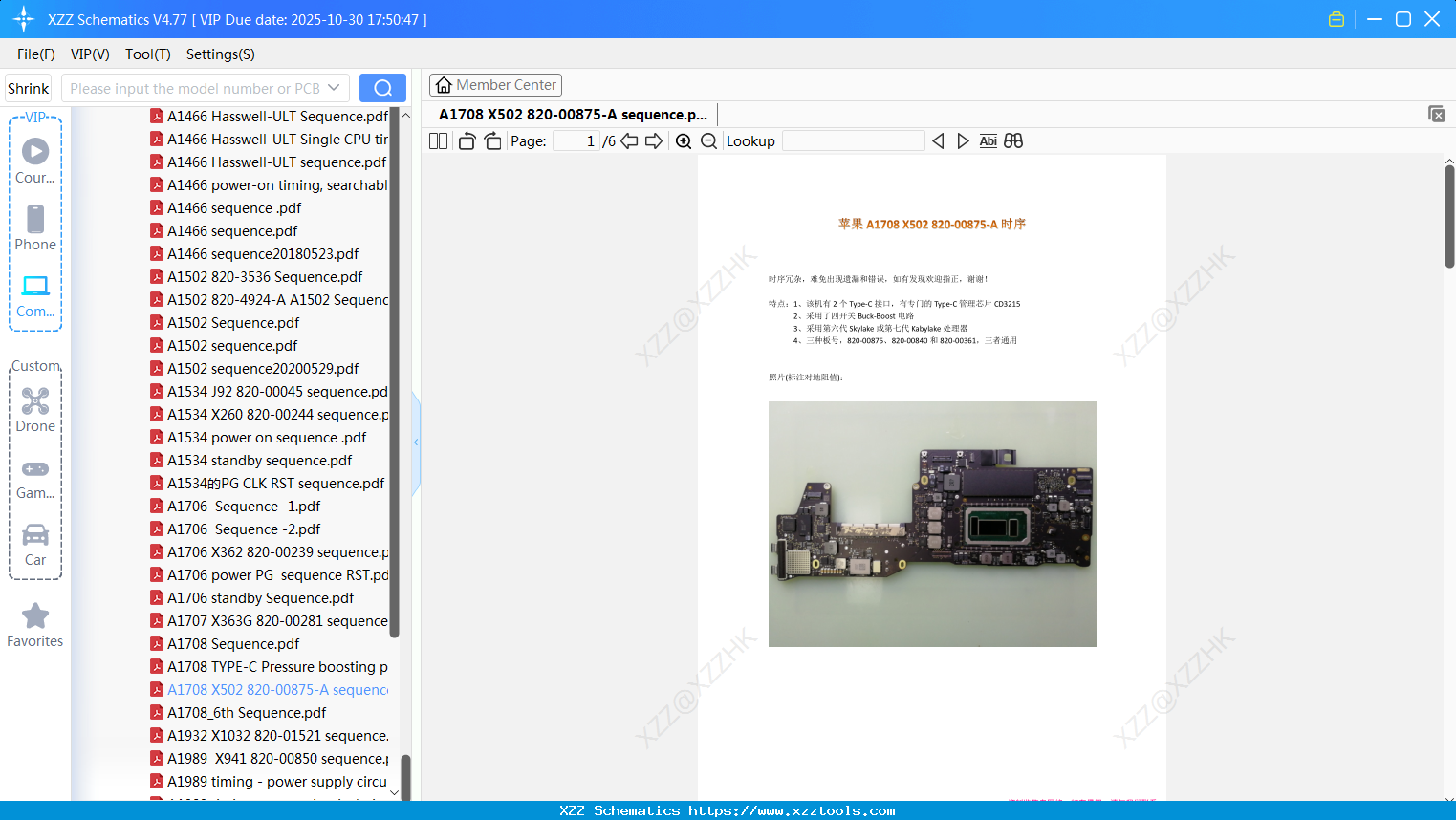
Task: Open the Settings(S) menu
Action: pyautogui.click(x=221, y=54)
